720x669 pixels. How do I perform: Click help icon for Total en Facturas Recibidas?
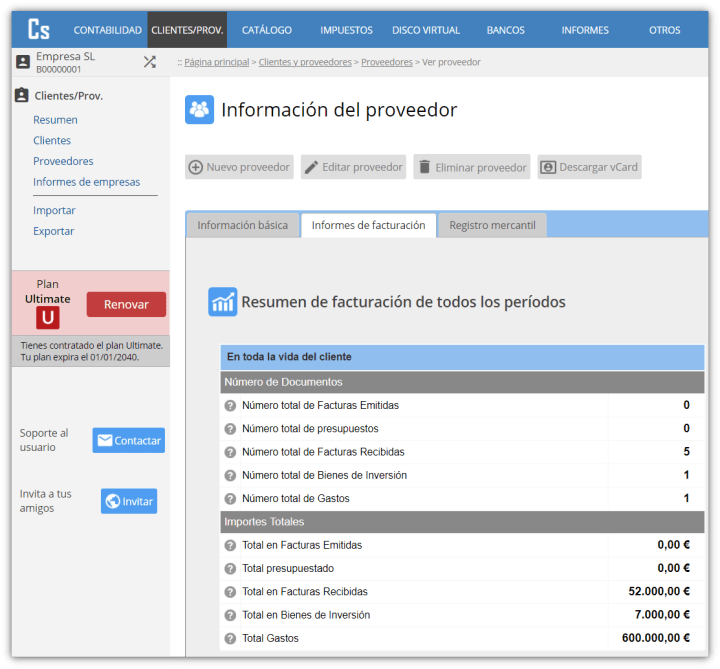click(230, 592)
